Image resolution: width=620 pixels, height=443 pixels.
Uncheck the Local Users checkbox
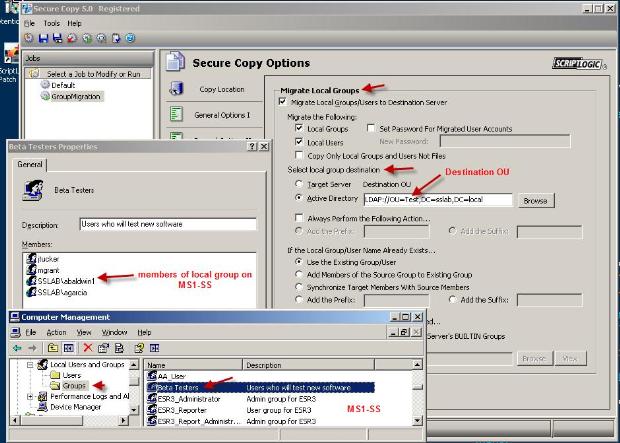[x=299, y=142]
